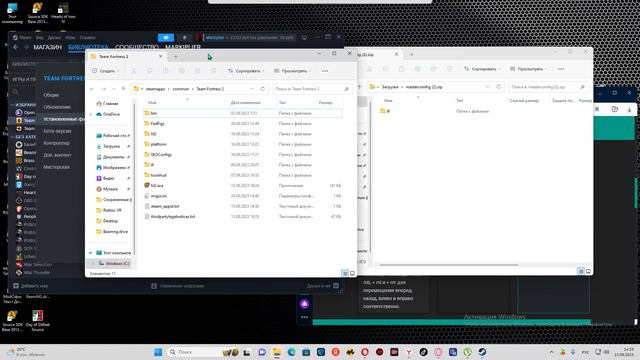Select the platform folder
The width and height of the screenshot is (640, 360).
[x=243, y=144]
